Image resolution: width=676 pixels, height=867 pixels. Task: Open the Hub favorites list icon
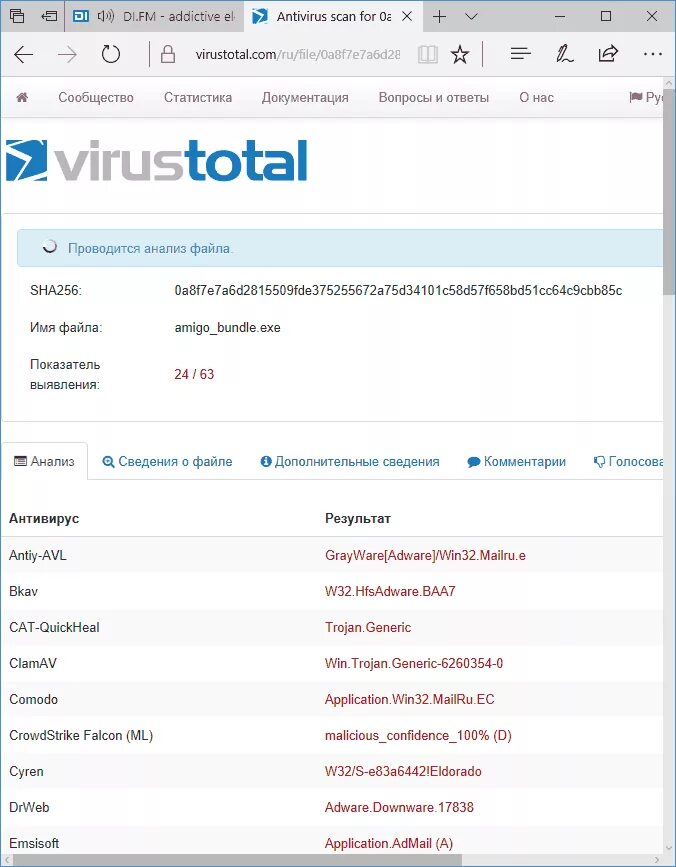(520, 54)
